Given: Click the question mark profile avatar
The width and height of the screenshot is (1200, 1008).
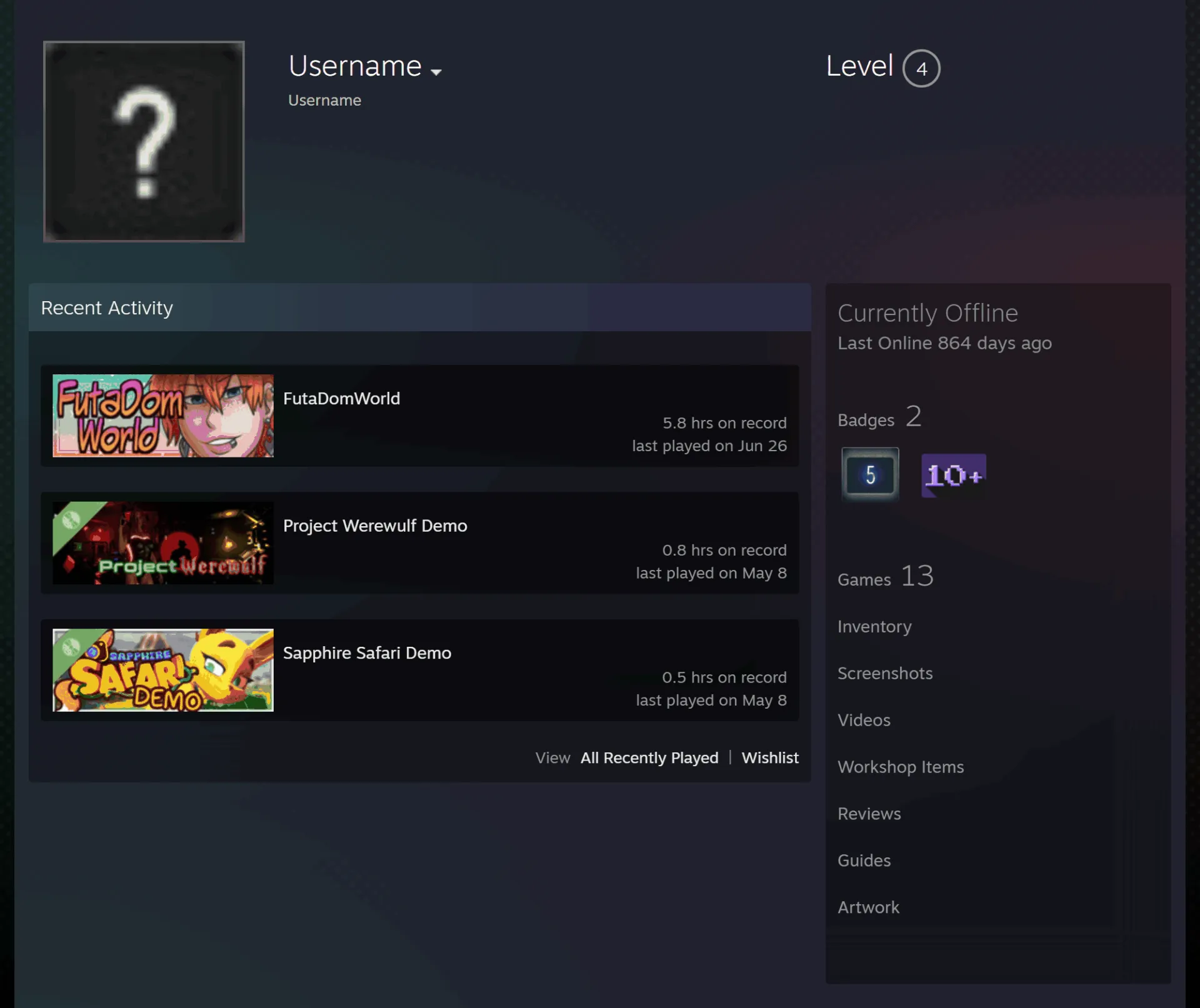Looking at the screenshot, I should tap(144, 141).
